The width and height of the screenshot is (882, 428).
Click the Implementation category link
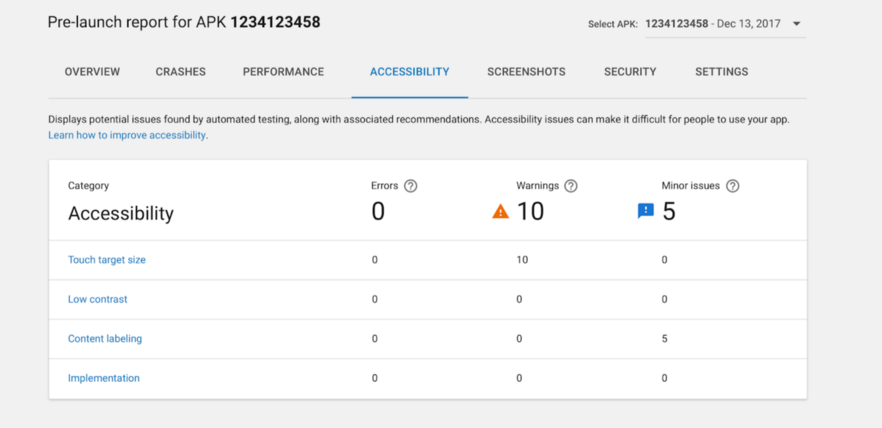point(104,378)
